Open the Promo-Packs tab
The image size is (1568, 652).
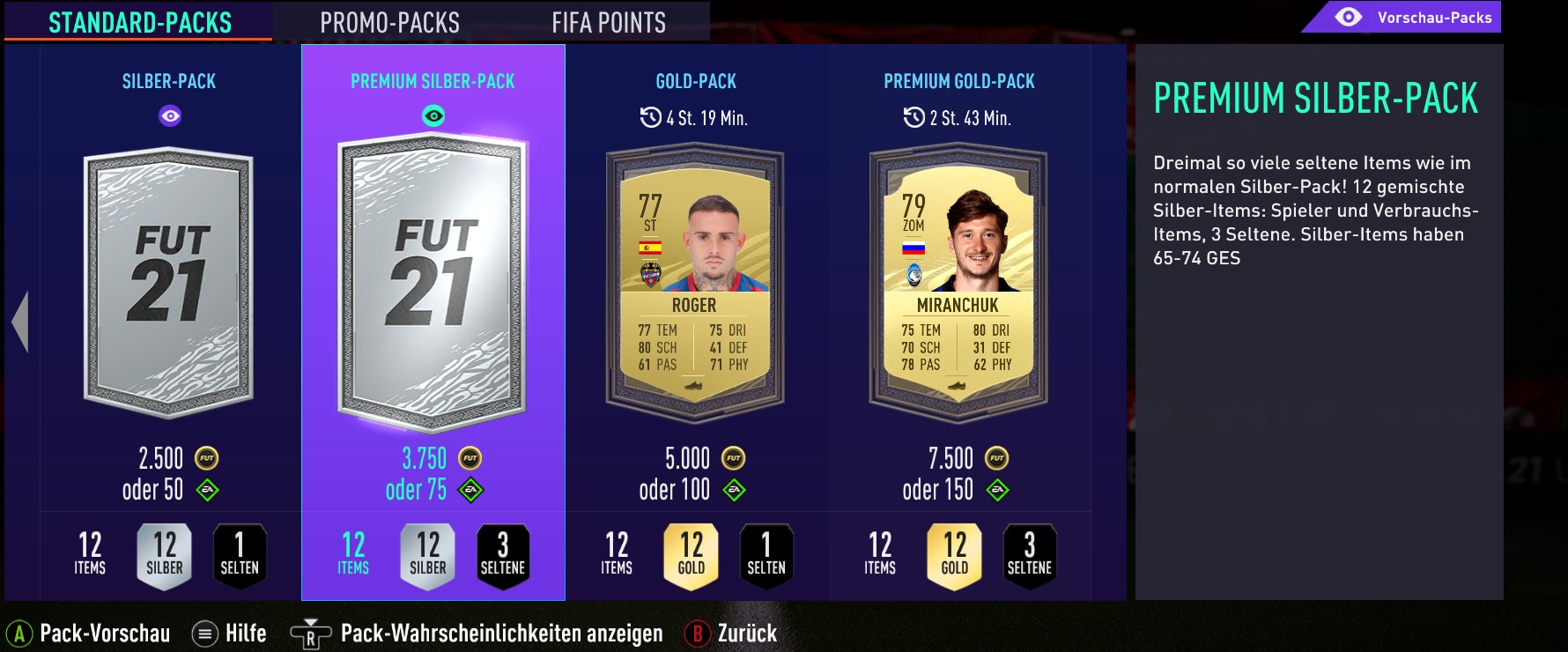coord(389,22)
